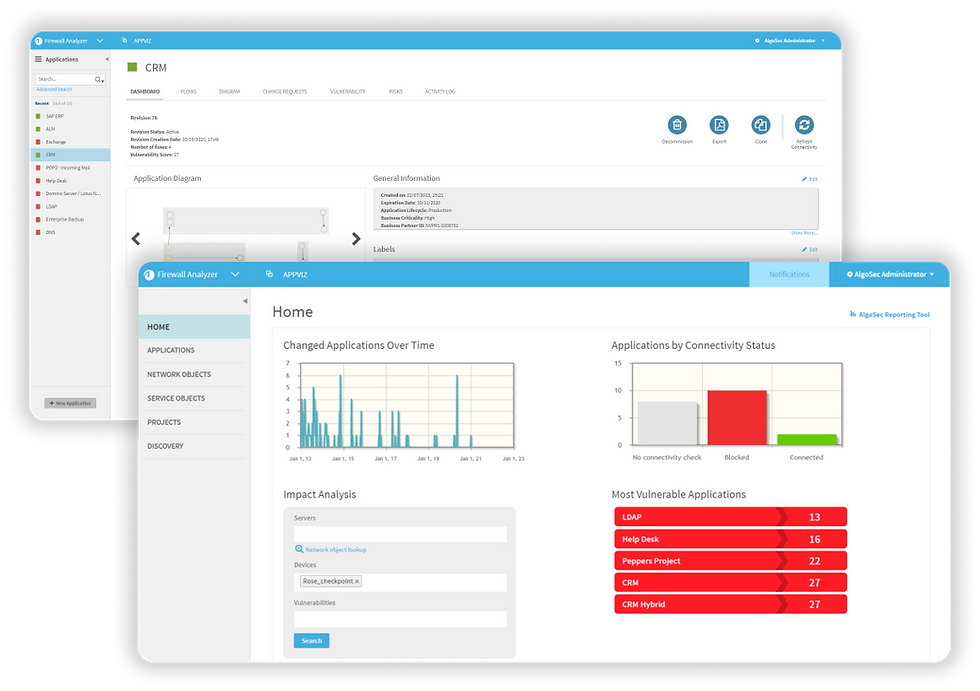Open the Notifications header button
Screen dimensions: 980x691
pyautogui.click(x=789, y=274)
